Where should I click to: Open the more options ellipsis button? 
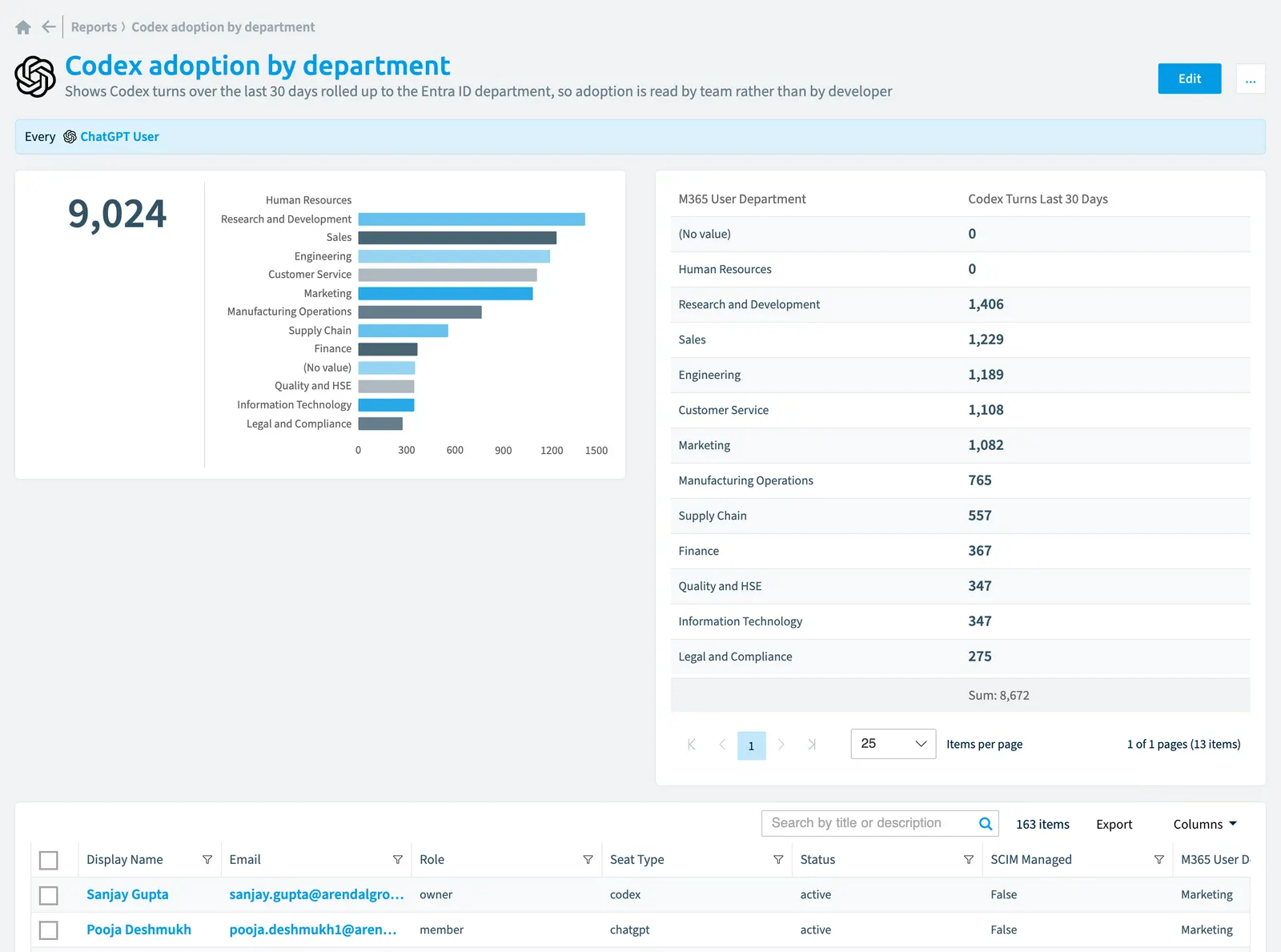(x=1251, y=78)
